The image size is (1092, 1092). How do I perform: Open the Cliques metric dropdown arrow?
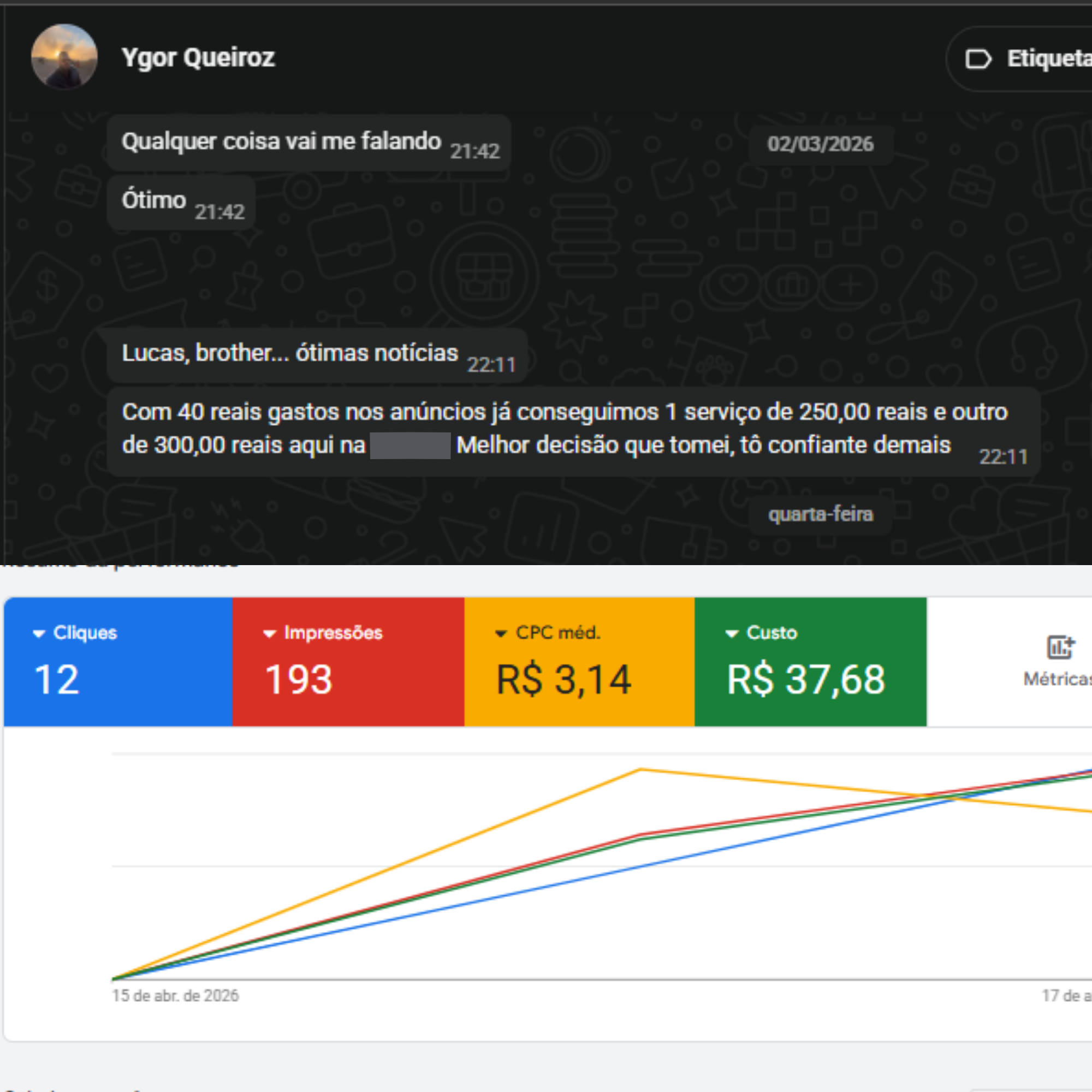pyautogui.click(x=39, y=633)
